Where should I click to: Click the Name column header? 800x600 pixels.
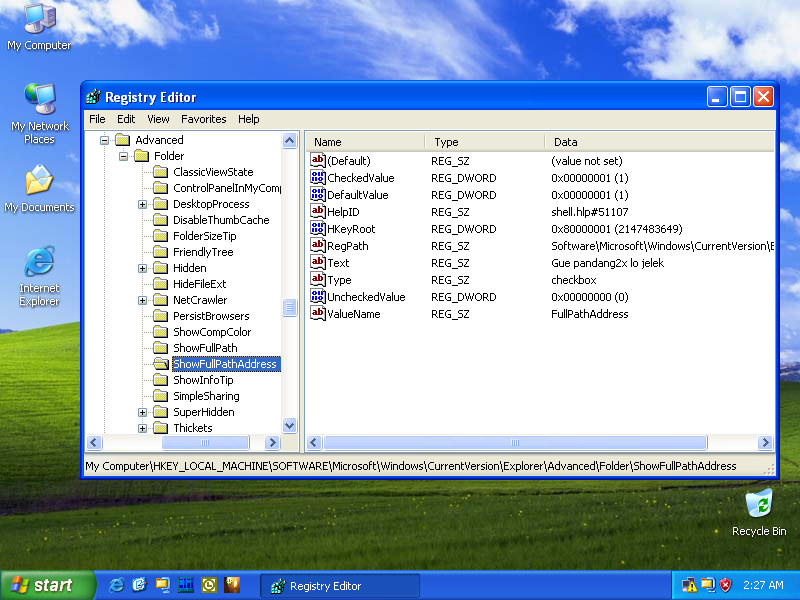click(x=365, y=142)
